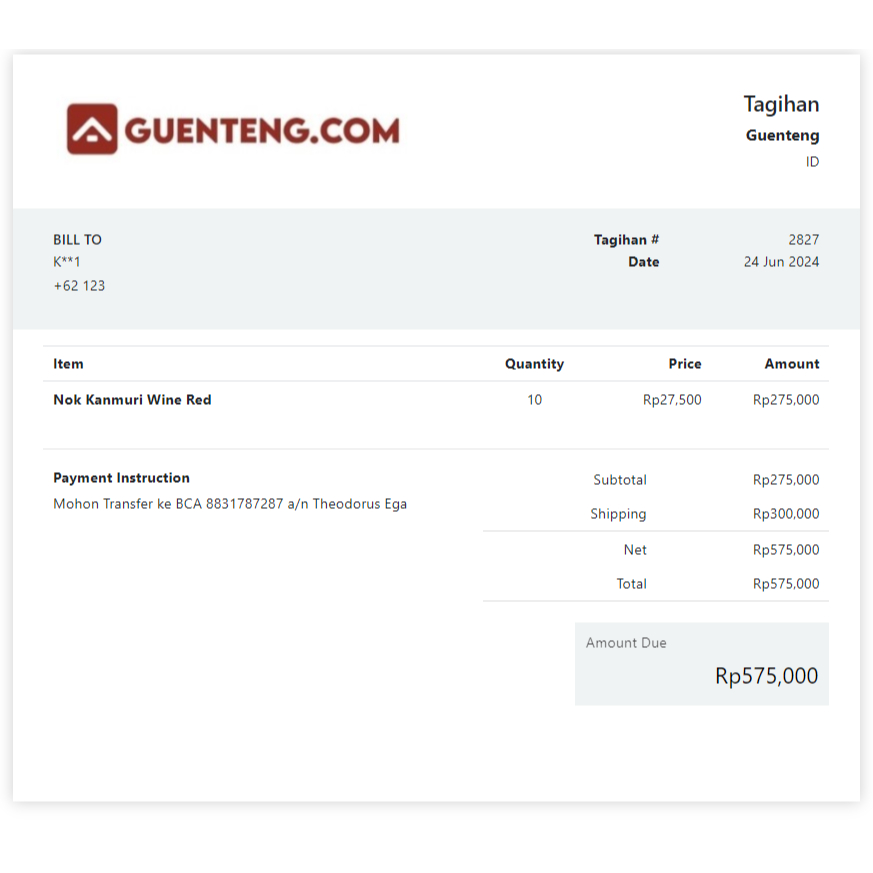Click the Item column header
Screen dimensions: 873x873
tap(68, 364)
